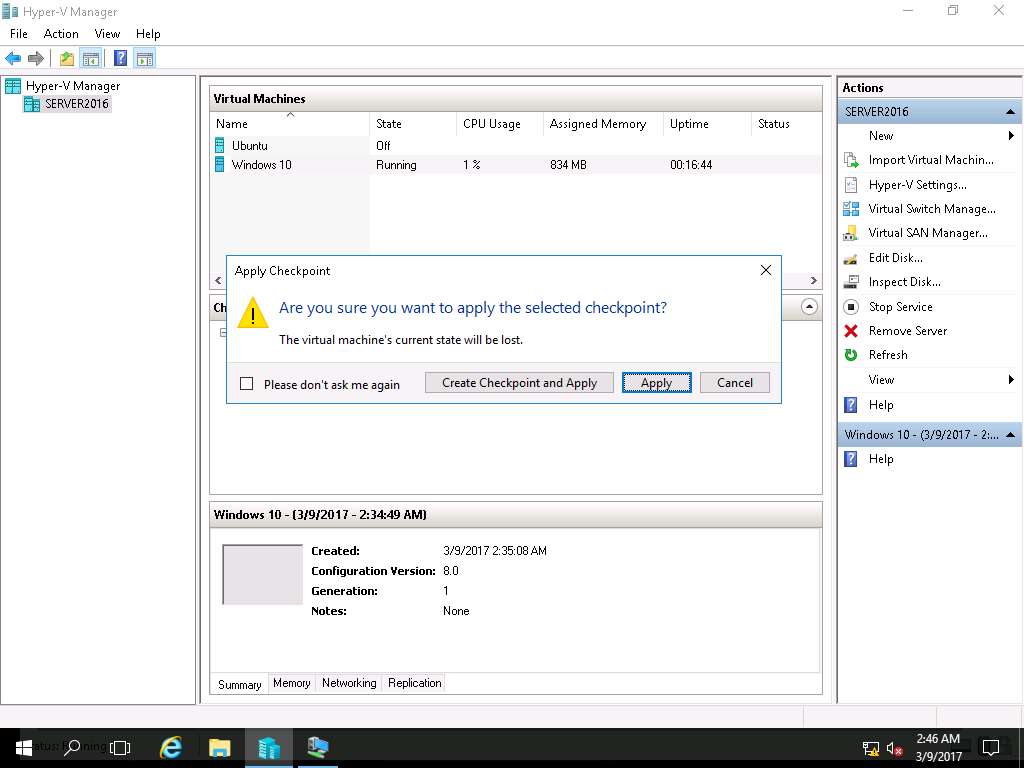Click Create Checkpoint and Apply button
1024x768 pixels.
pyautogui.click(x=520, y=383)
